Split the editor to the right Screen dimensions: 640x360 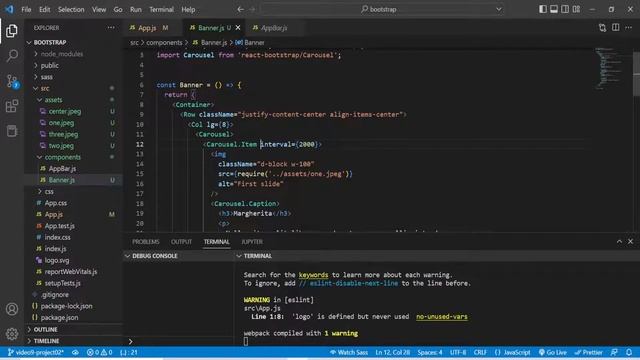pos(616,28)
